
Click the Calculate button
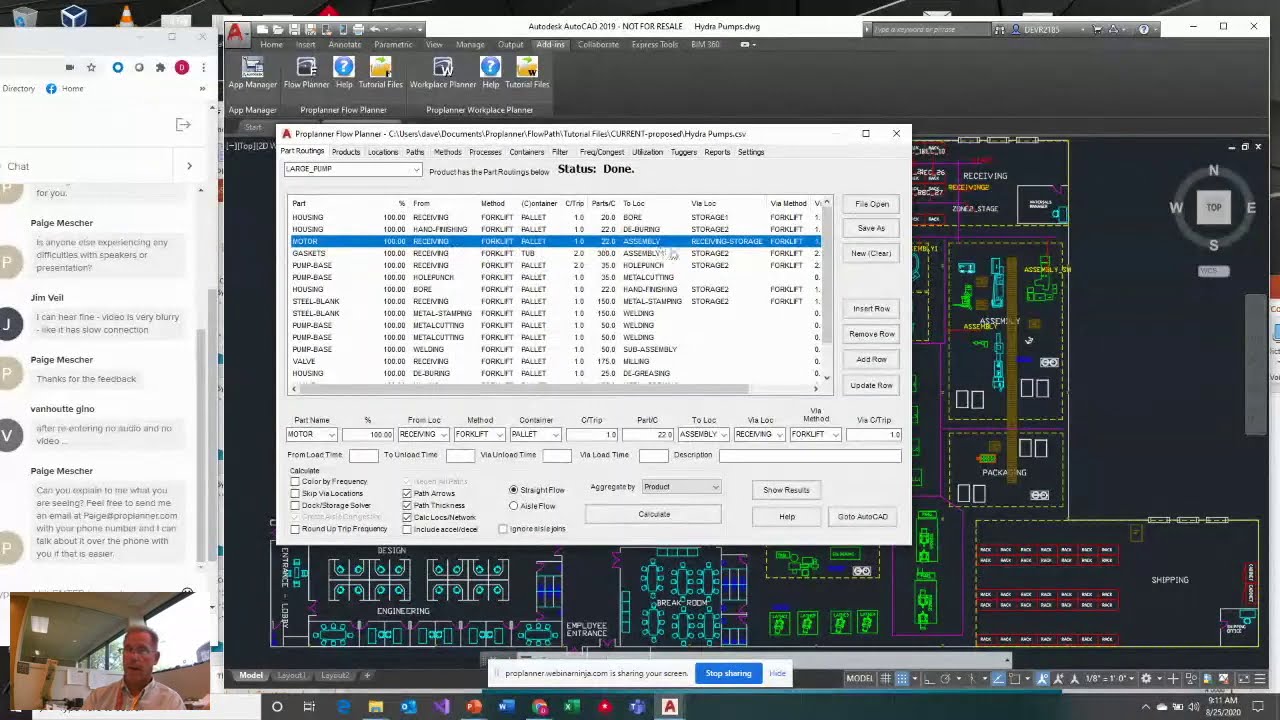(x=654, y=514)
